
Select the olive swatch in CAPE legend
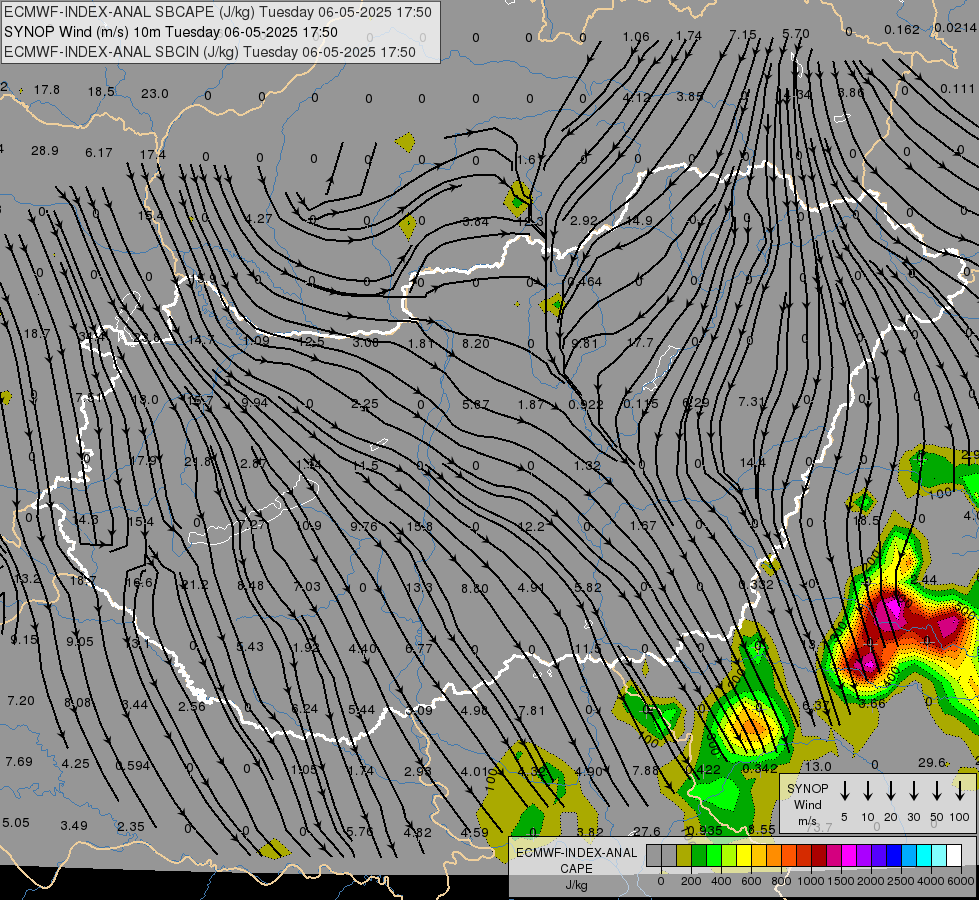pos(684,855)
